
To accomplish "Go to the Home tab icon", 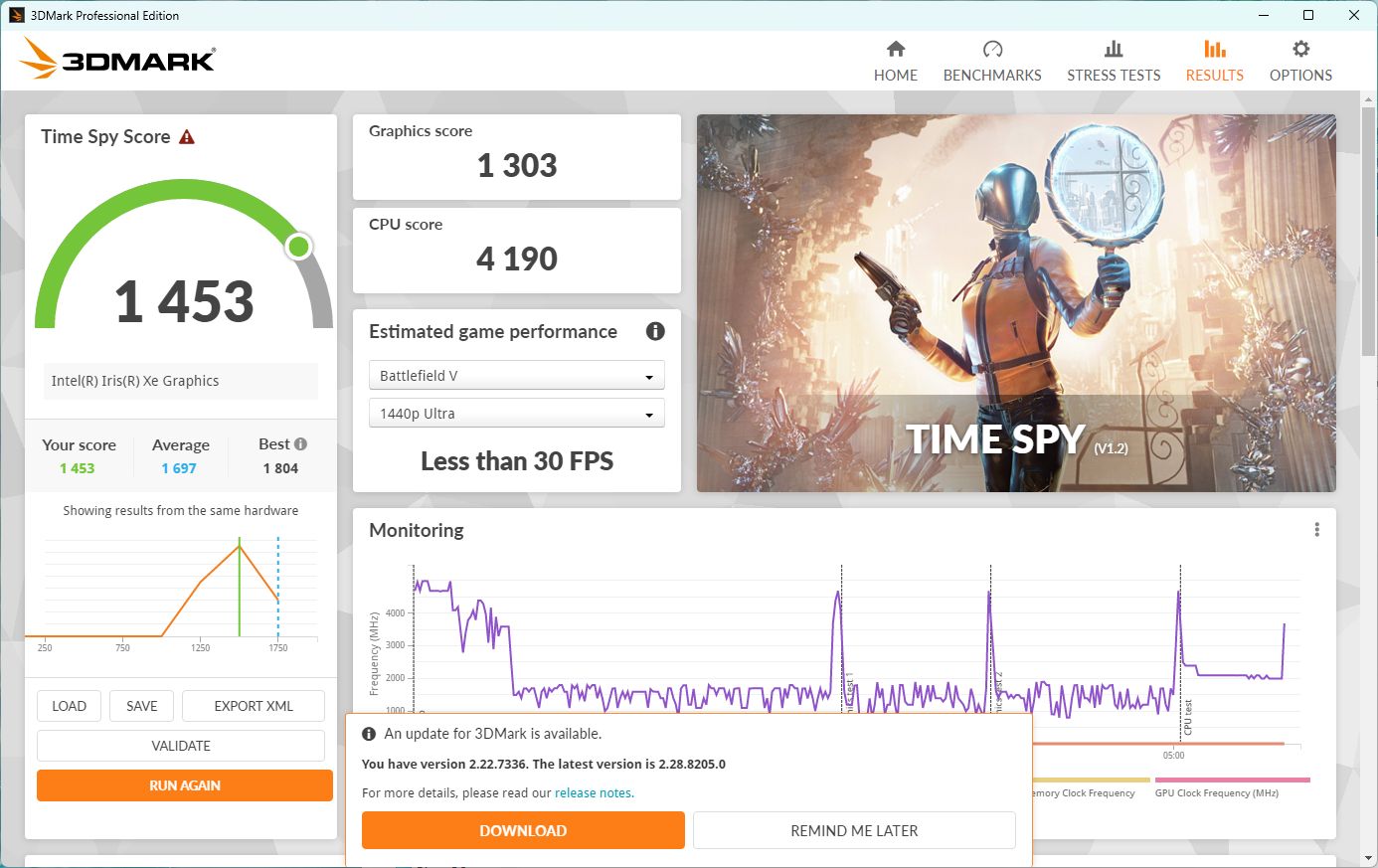I will pyautogui.click(x=896, y=49).
